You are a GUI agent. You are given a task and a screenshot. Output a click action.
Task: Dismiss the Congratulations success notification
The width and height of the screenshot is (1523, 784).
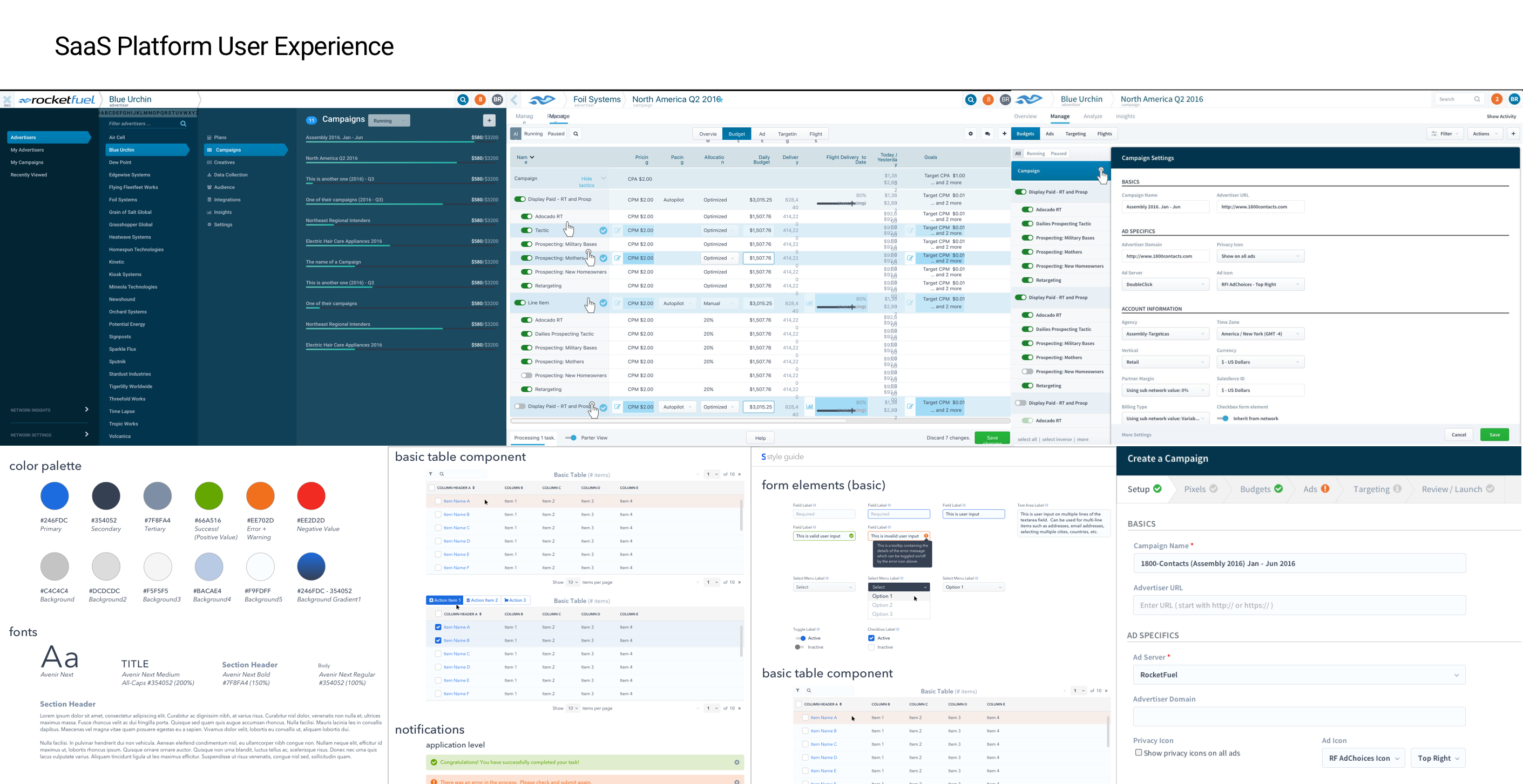coord(737,762)
